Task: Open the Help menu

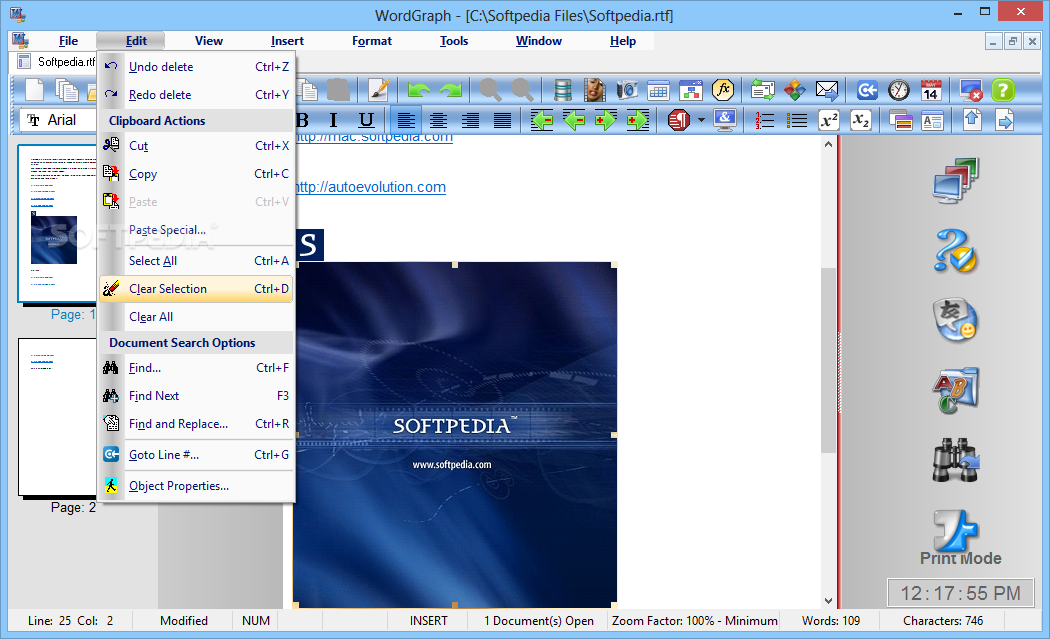Action: point(623,41)
